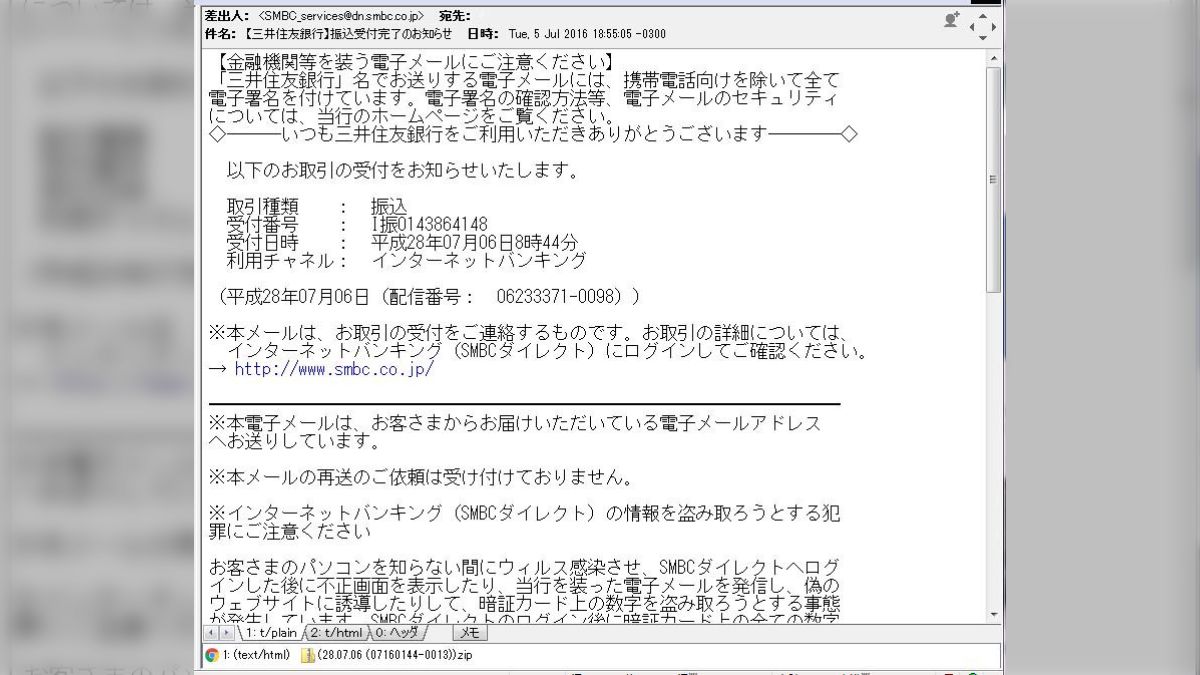
Task: Switch to the 0: ヘッダ tab
Action: [398, 633]
